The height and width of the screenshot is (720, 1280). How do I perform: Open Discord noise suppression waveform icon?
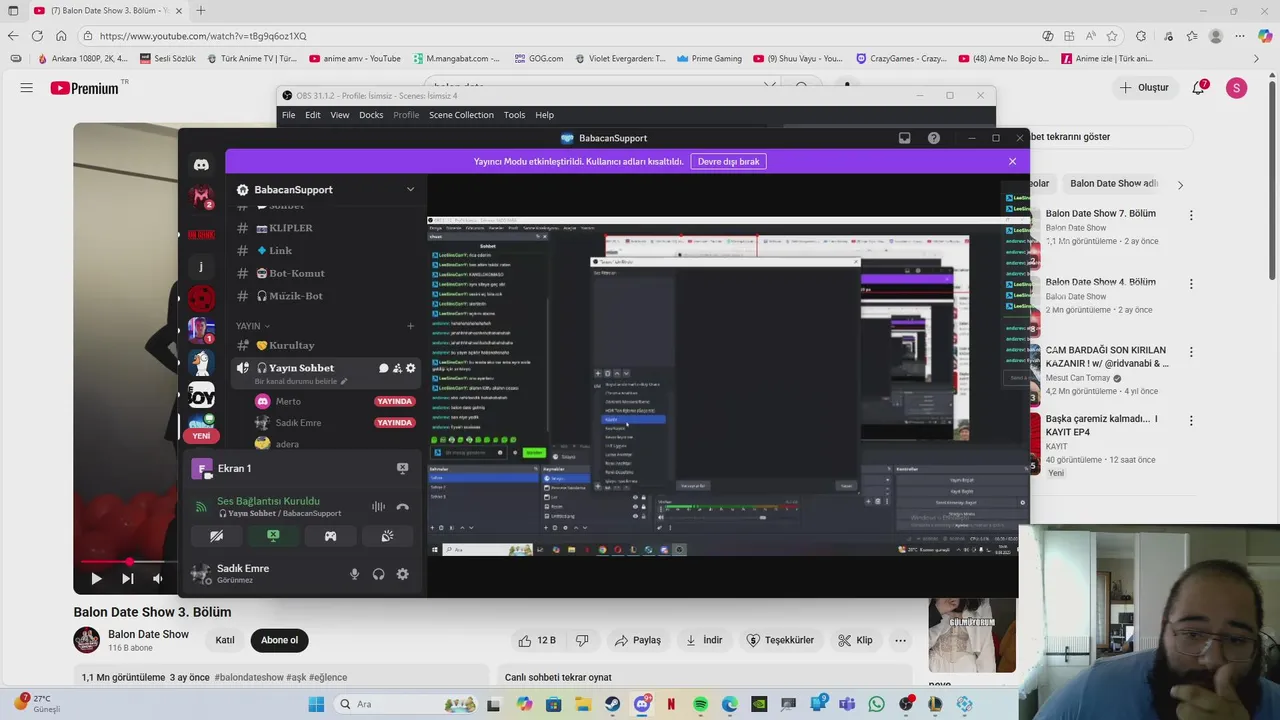point(378,507)
